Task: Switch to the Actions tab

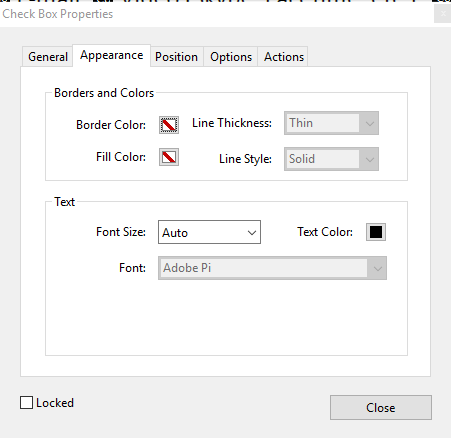Action: point(284,57)
